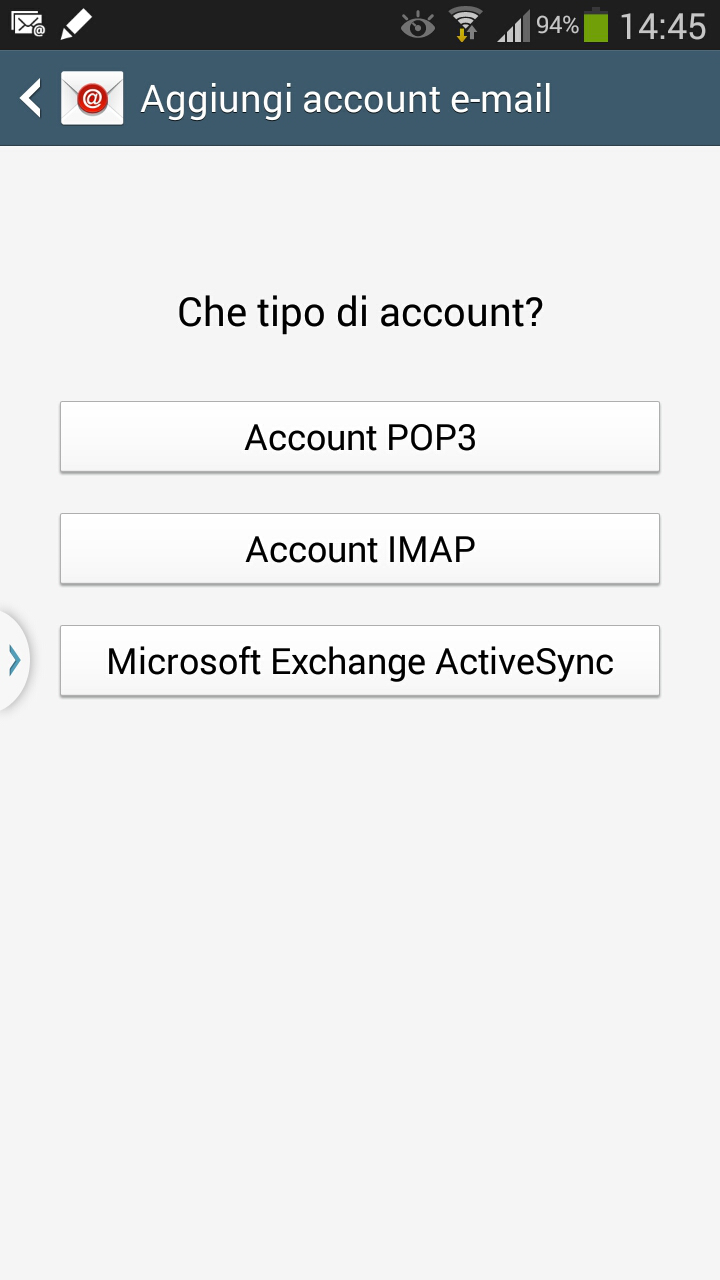Tap the back arrow in the header
Viewport: 720px width, 1280px height.
click(x=32, y=99)
